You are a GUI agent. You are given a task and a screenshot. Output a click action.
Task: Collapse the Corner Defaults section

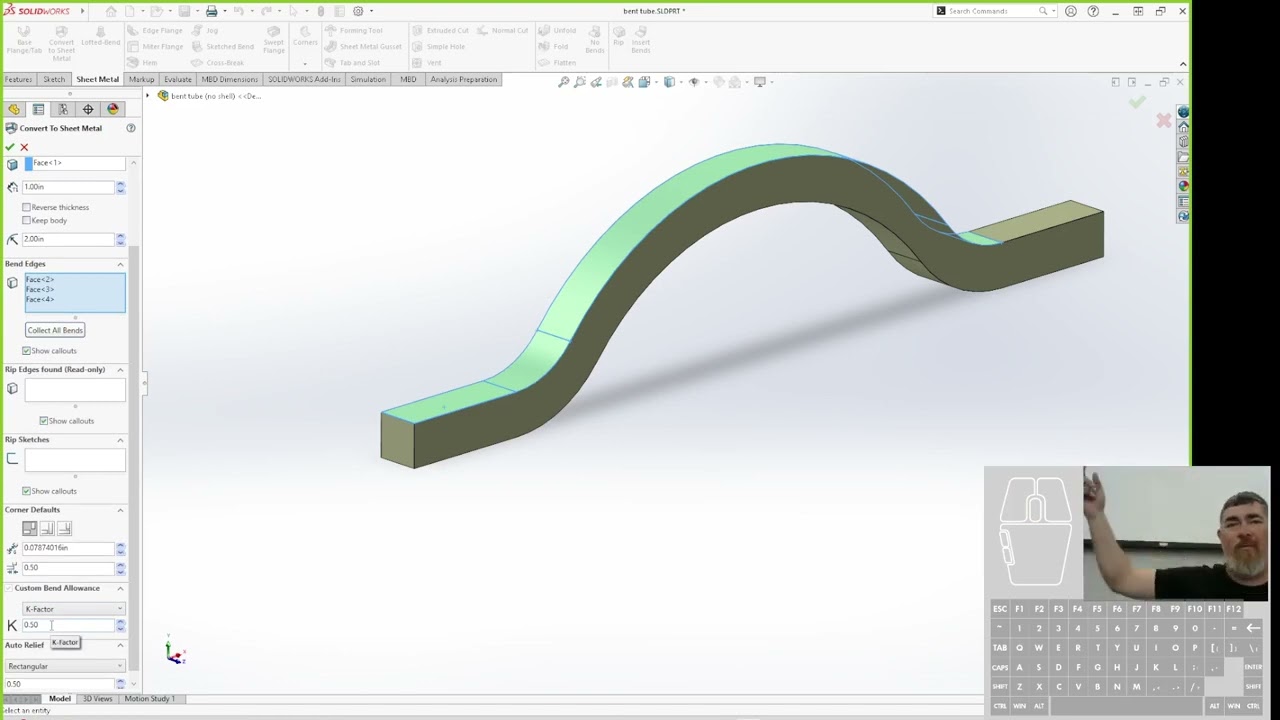click(x=120, y=510)
